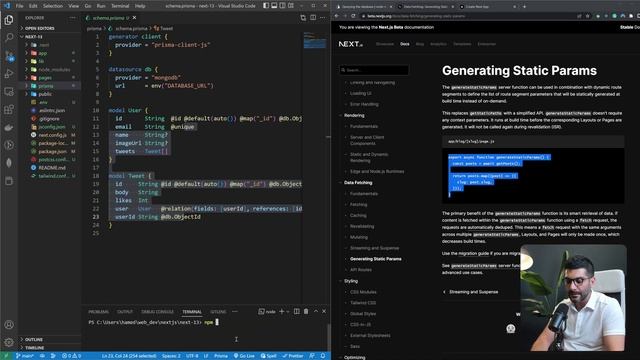Click Docs in Next.js top navigation

point(404,44)
